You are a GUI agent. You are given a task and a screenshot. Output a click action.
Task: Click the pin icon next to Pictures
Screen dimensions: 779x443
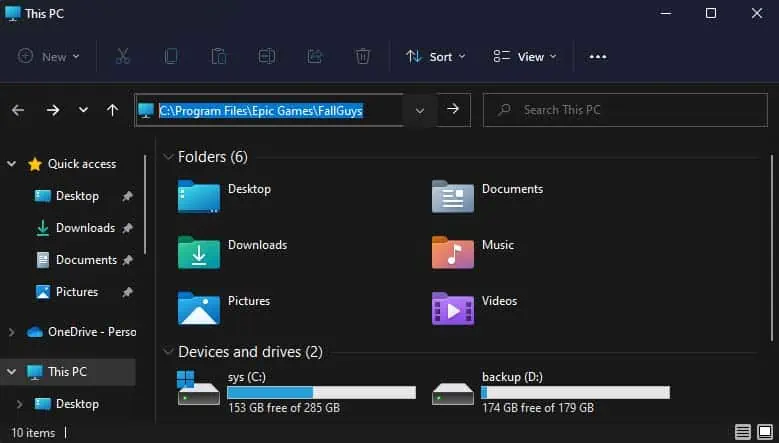[128, 292]
